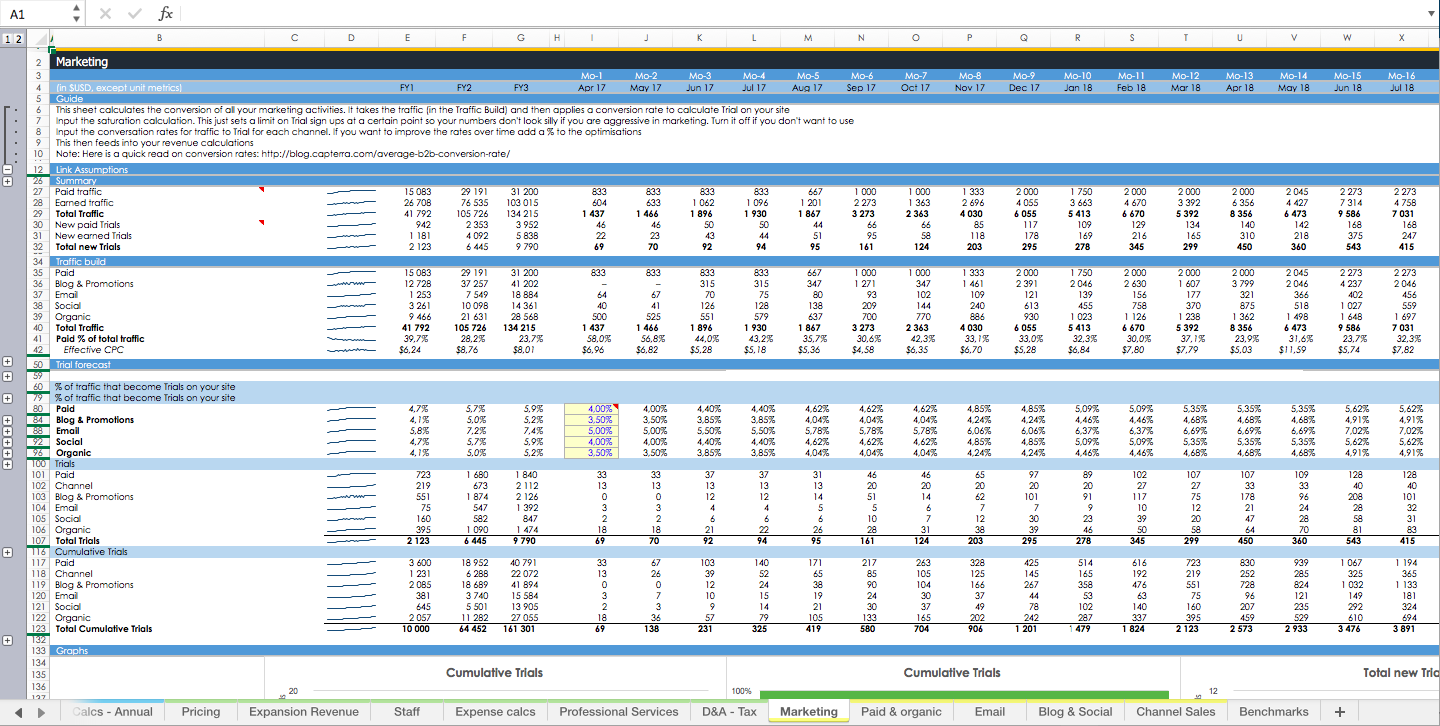
Task: Go to next sheet with right arrow
Action: tap(42, 712)
